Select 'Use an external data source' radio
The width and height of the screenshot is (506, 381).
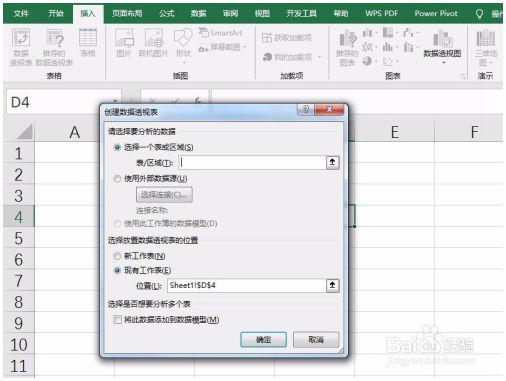tap(117, 179)
